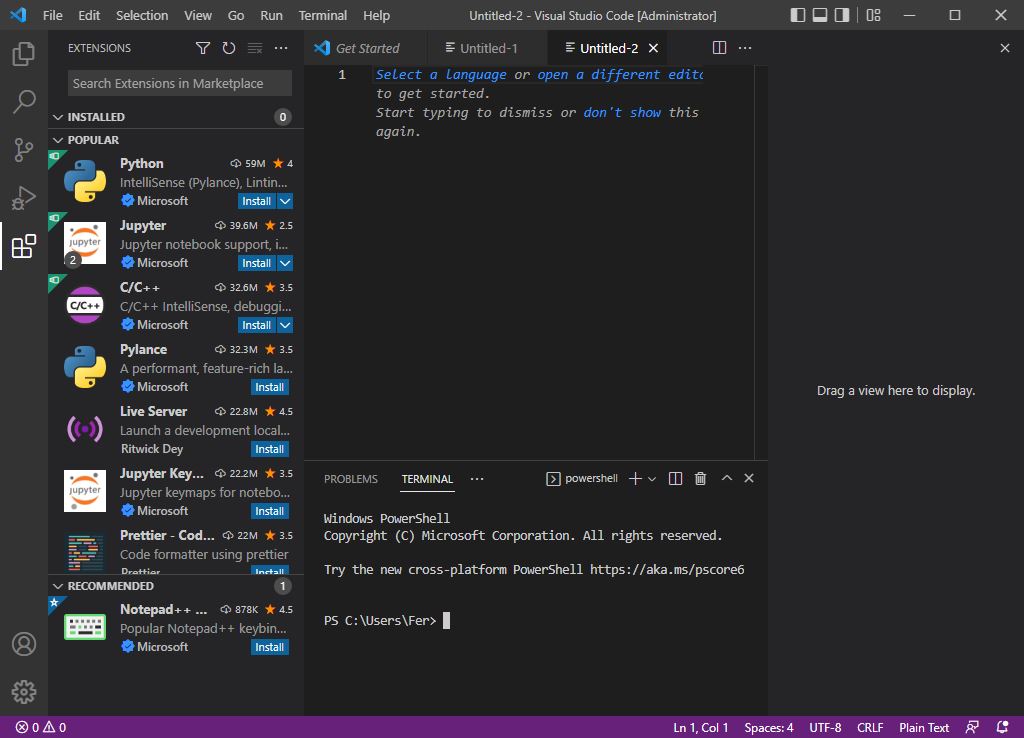Open the Selection menu

(x=142, y=15)
